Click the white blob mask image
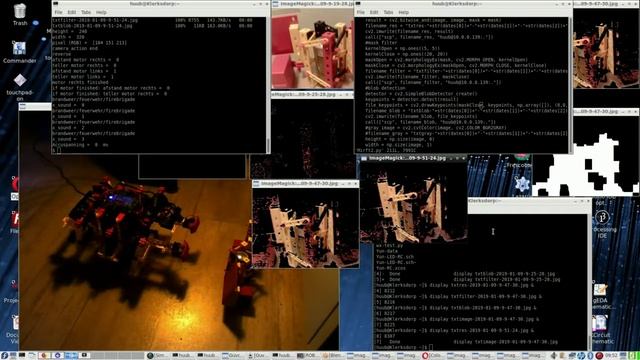Screen dimensions: 640x360 point(586,155)
